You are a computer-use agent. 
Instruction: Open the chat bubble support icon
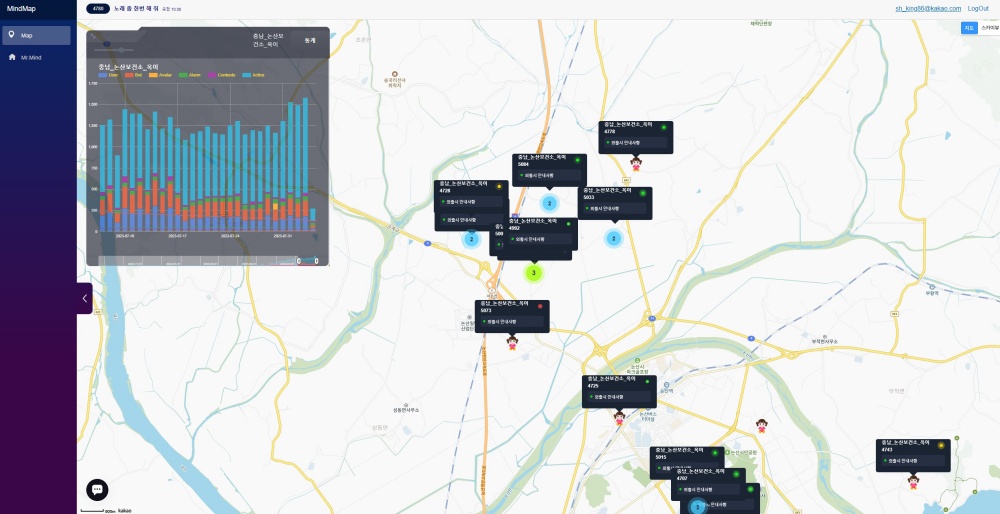click(97, 490)
